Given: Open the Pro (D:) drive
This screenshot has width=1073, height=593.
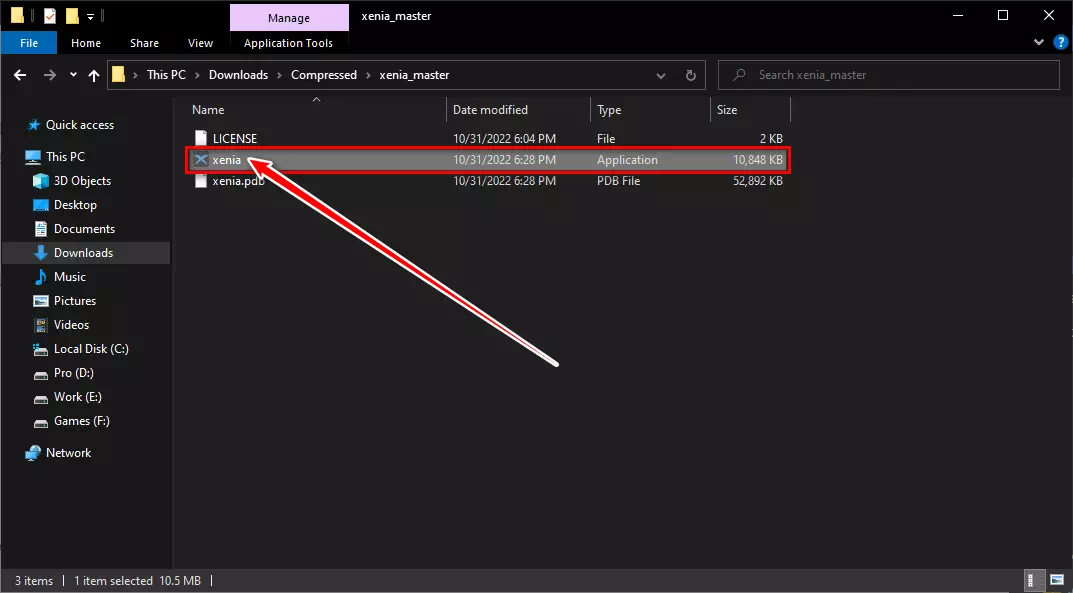Looking at the screenshot, I should (x=73, y=373).
